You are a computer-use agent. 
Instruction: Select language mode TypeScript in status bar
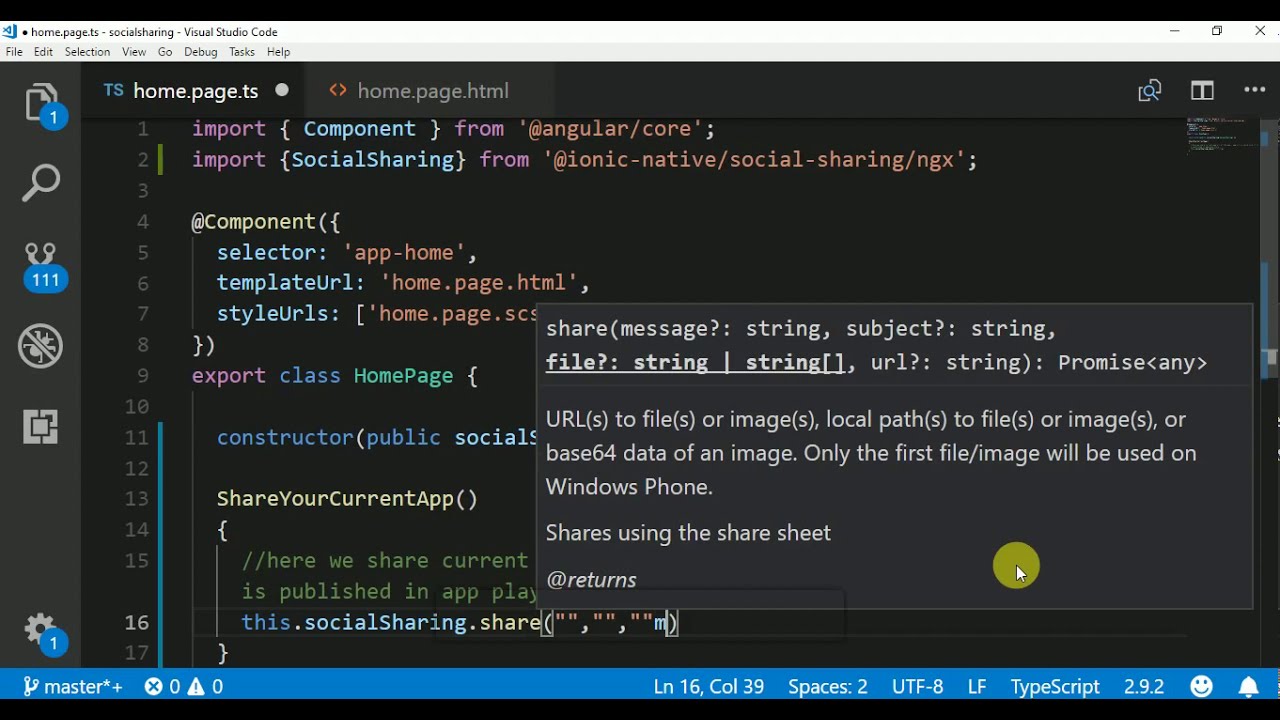(x=1055, y=686)
